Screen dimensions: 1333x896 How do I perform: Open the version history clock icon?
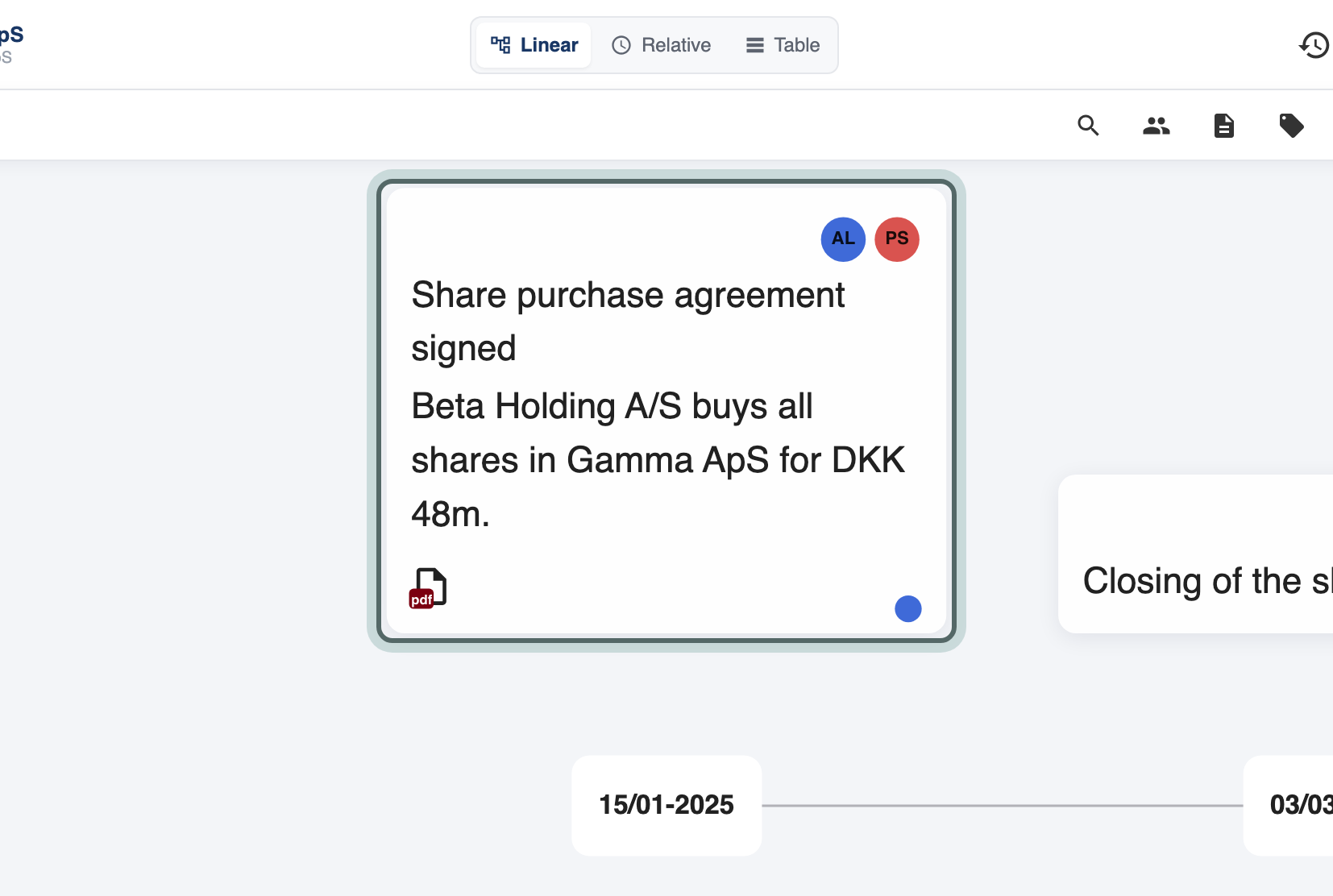pos(1314,45)
